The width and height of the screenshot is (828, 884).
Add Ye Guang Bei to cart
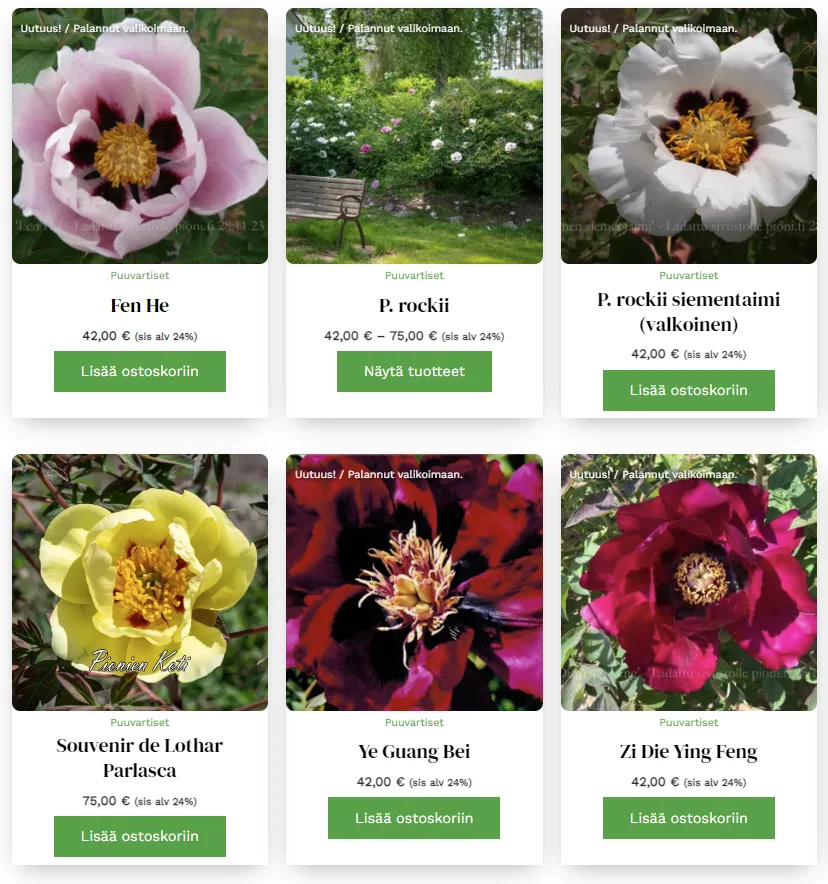coord(414,818)
